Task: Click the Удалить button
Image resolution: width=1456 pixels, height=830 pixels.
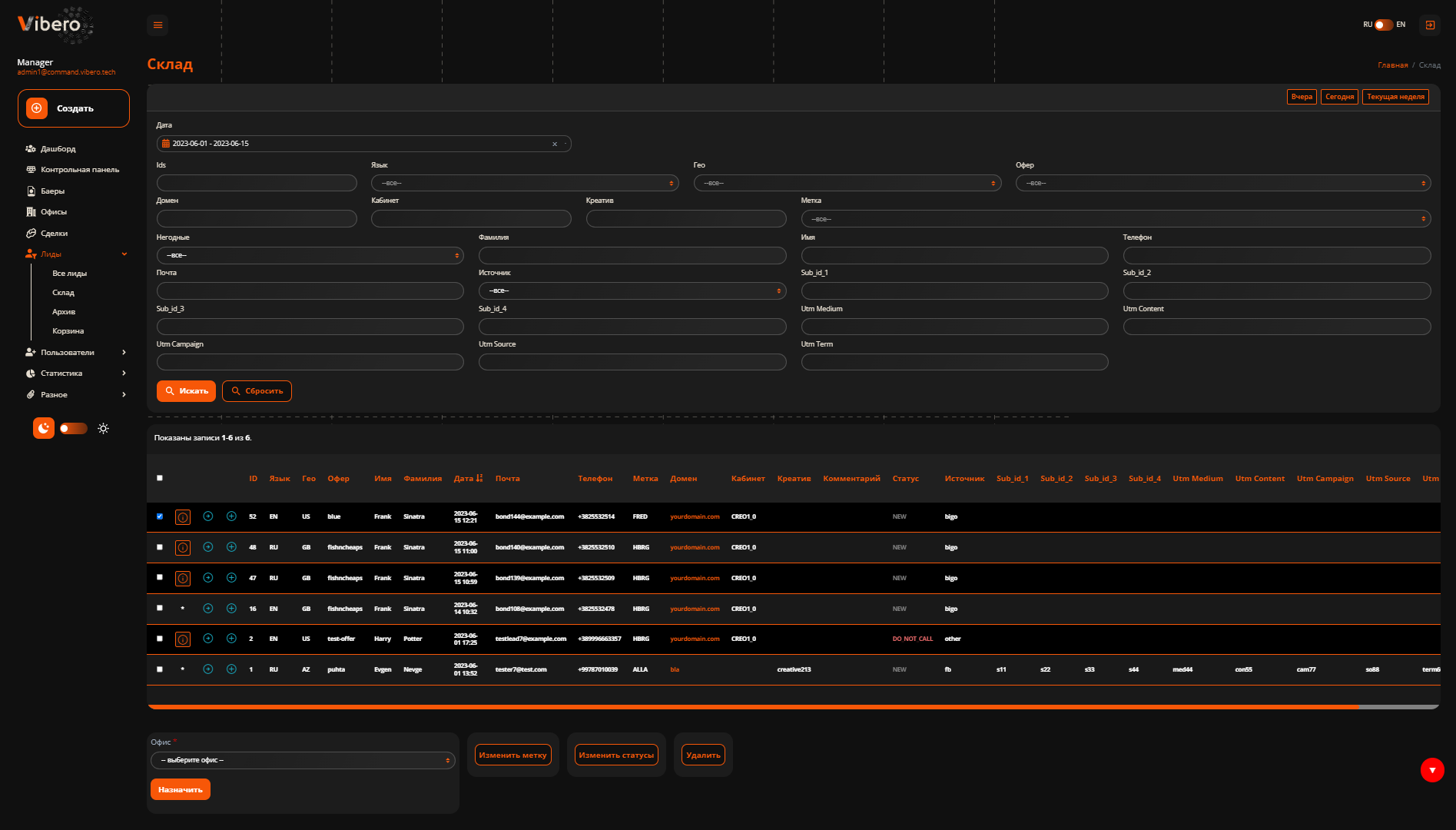Action: point(703,755)
